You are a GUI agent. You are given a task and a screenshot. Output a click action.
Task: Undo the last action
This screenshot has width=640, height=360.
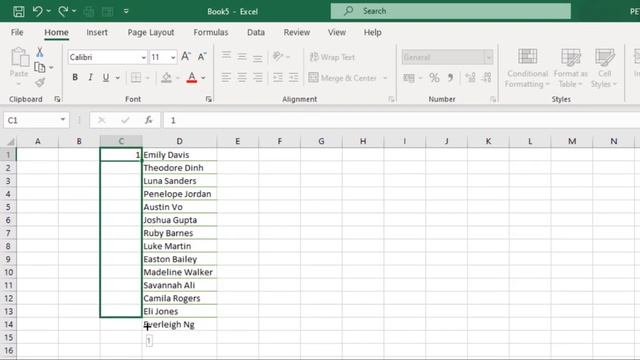click(x=38, y=11)
